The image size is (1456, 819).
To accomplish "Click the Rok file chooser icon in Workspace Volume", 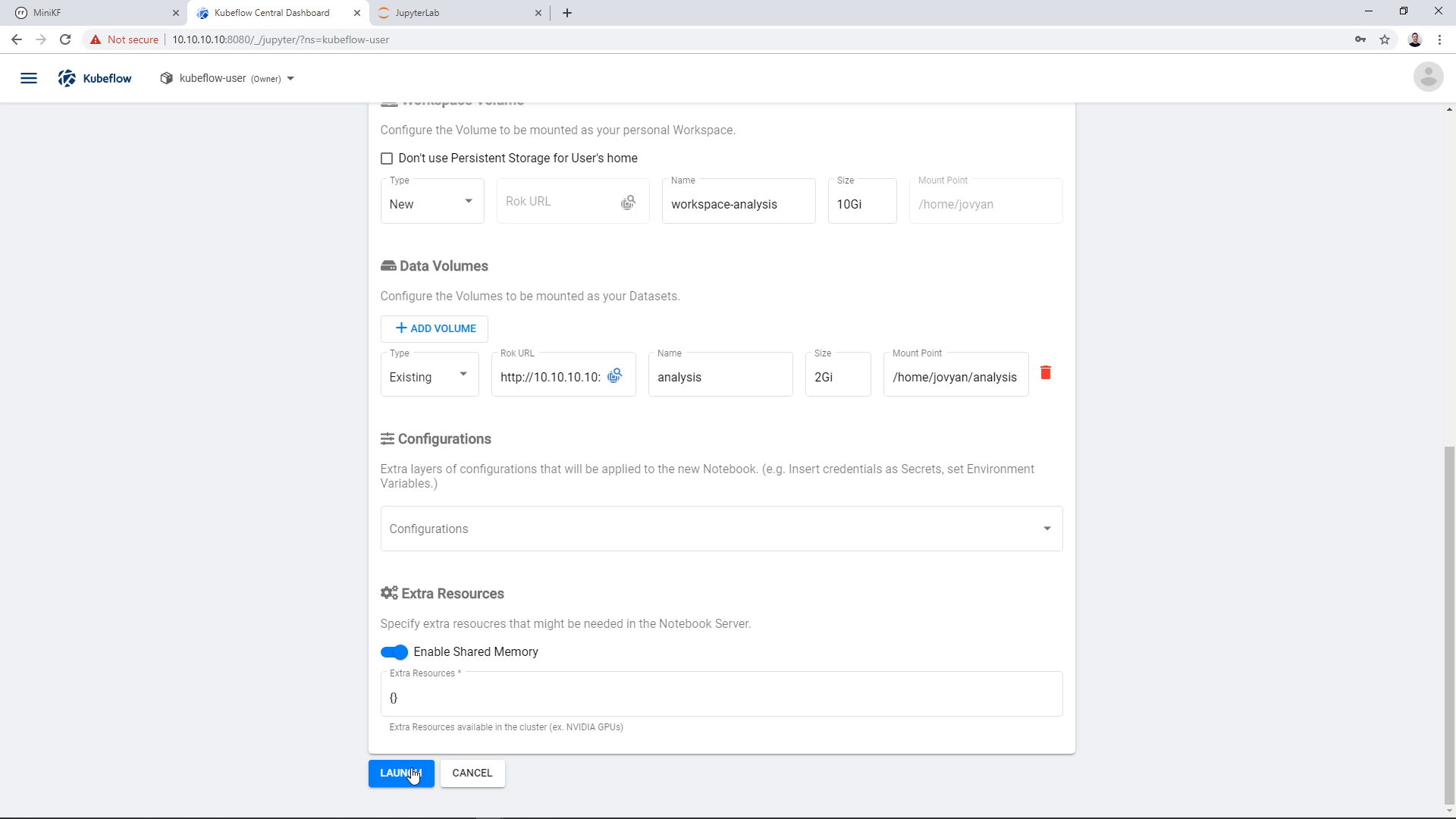I will pyautogui.click(x=628, y=202).
